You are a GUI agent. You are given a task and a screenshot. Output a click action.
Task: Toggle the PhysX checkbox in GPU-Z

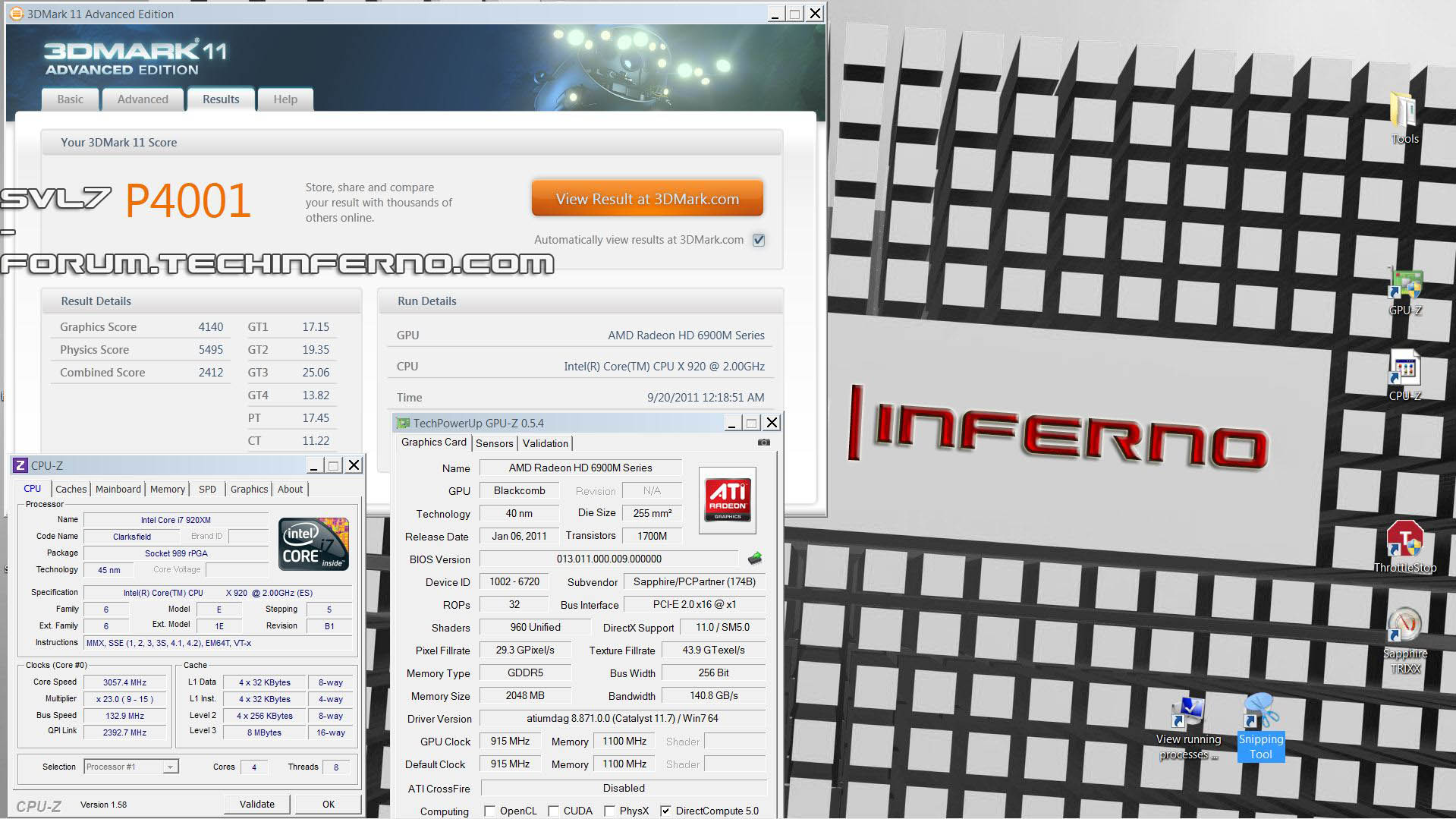[609, 811]
